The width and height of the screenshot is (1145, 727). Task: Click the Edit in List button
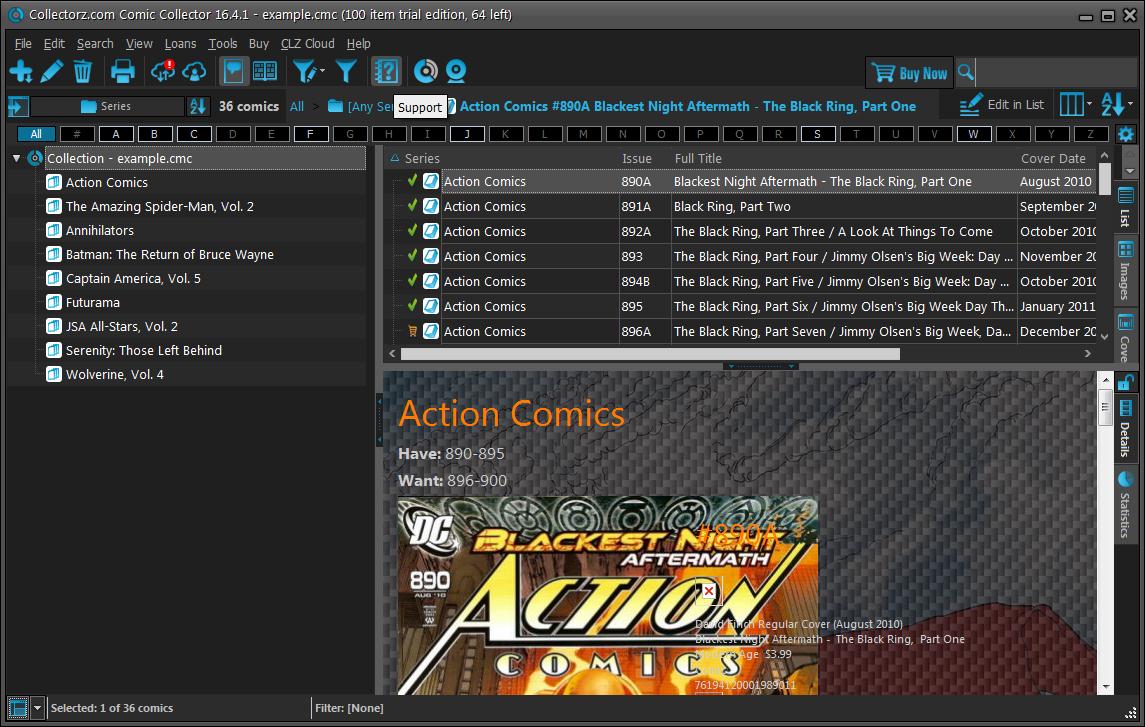coord(1003,105)
